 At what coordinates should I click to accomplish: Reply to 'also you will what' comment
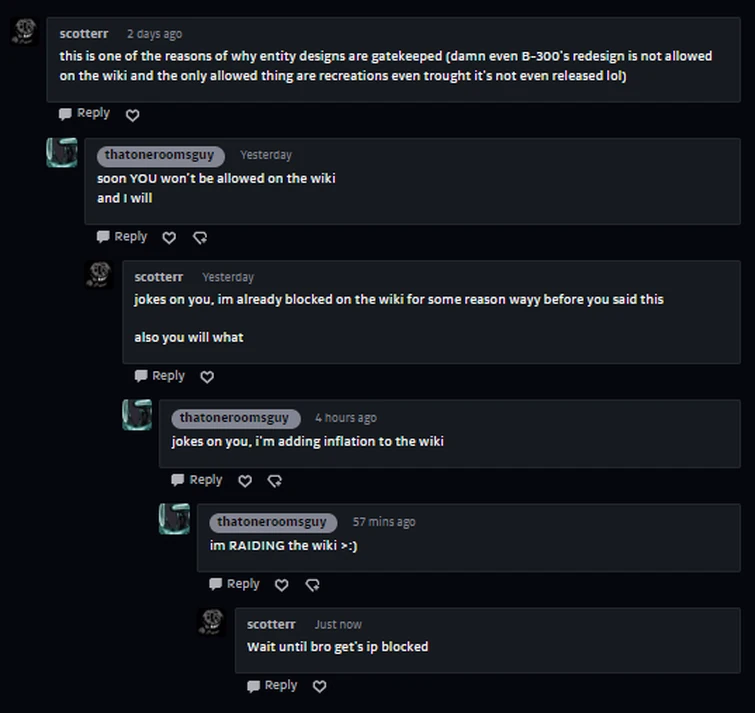[160, 376]
